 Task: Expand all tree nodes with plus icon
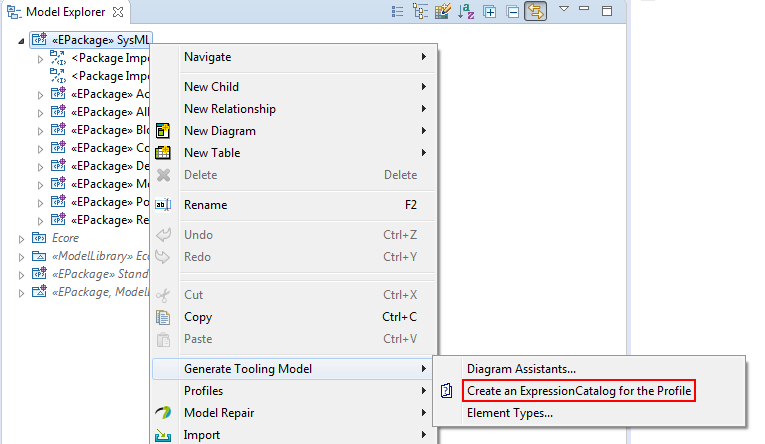point(489,11)
